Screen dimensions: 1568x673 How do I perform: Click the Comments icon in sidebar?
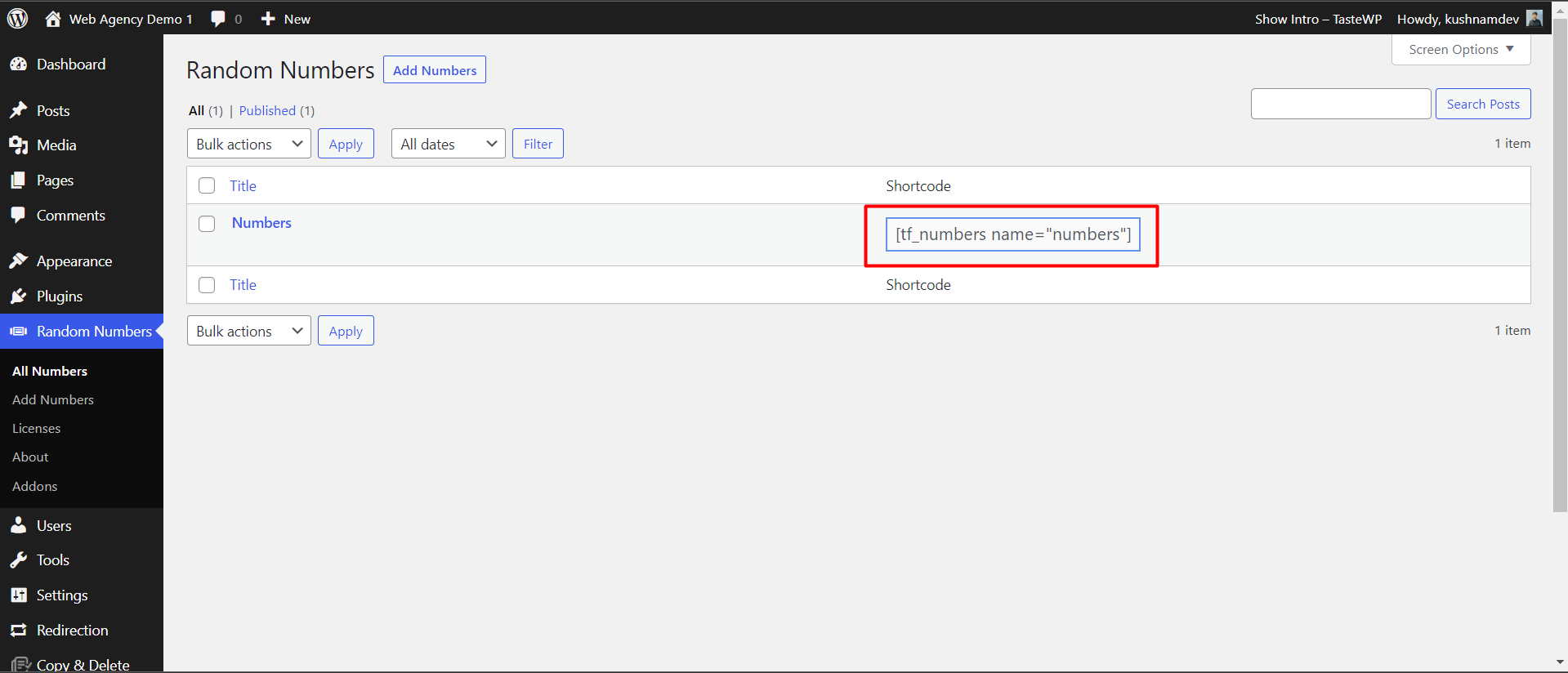[19, 216]
